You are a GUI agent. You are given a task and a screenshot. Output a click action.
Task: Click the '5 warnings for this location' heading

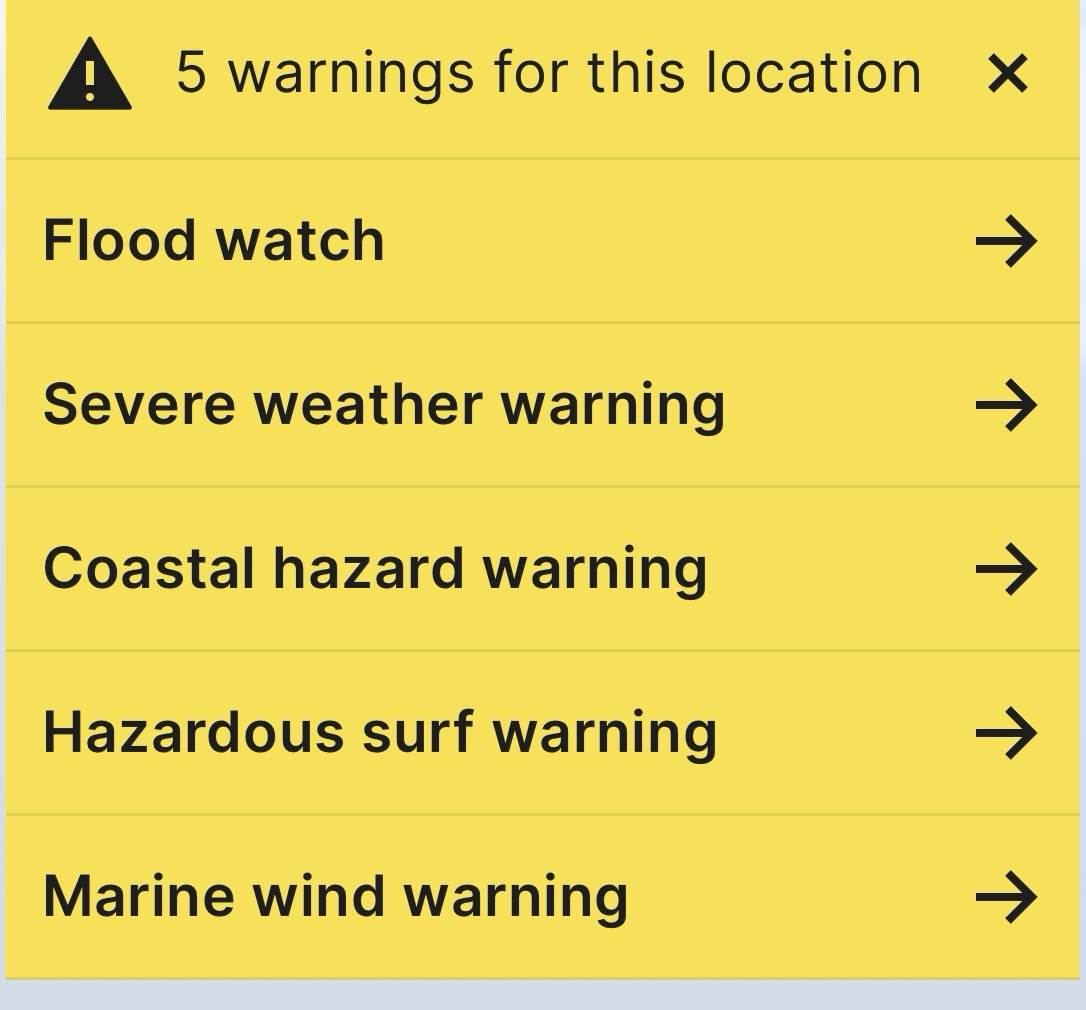(x=549, y=73)
